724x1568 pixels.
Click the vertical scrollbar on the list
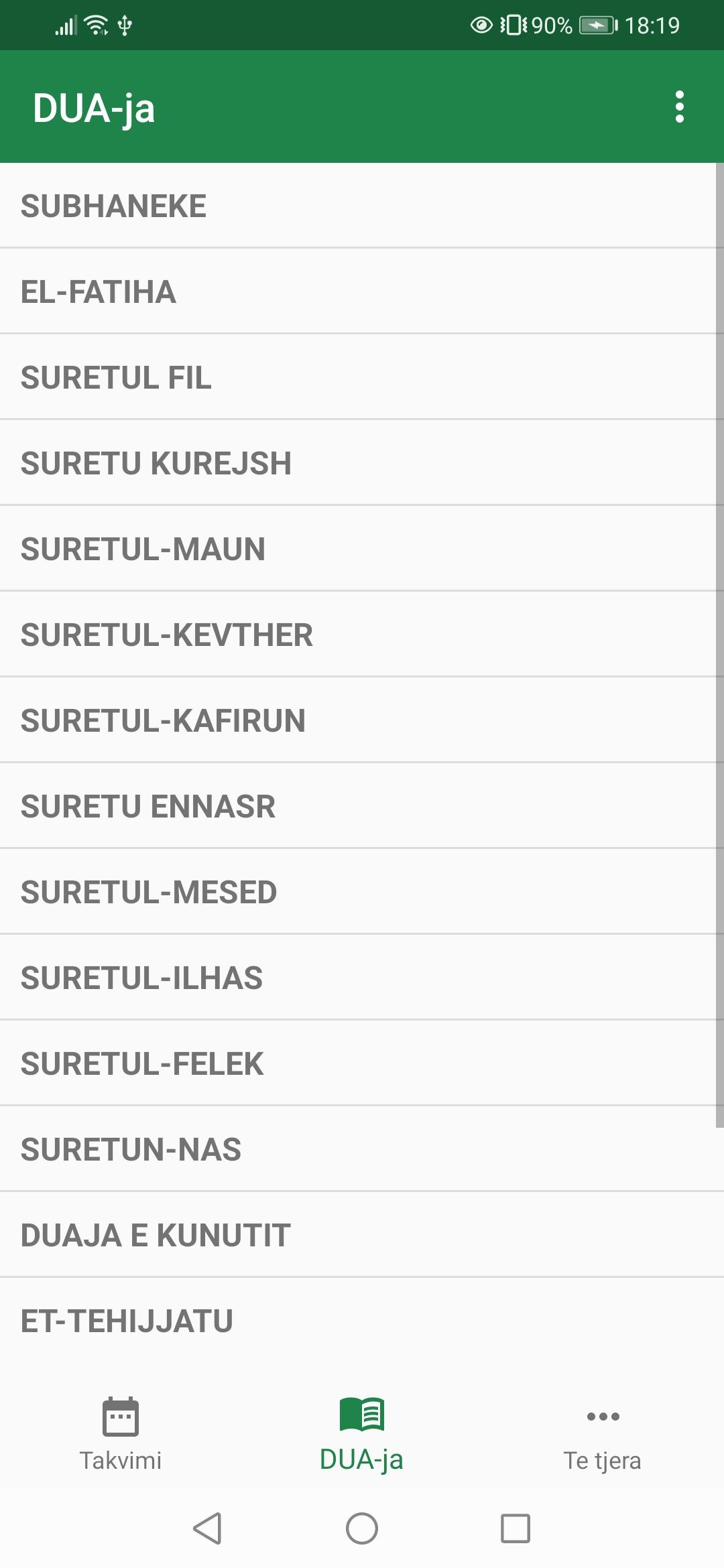pos(719,643)
